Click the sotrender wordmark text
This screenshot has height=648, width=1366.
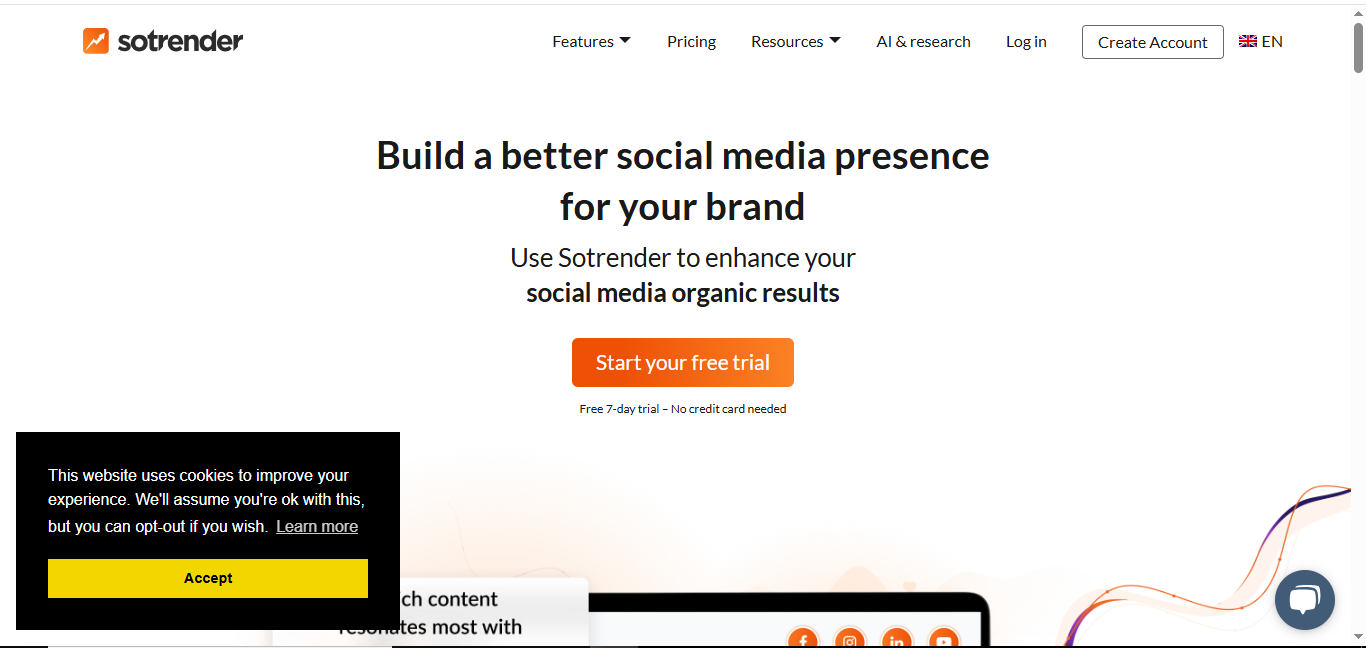tap(180, 41)
